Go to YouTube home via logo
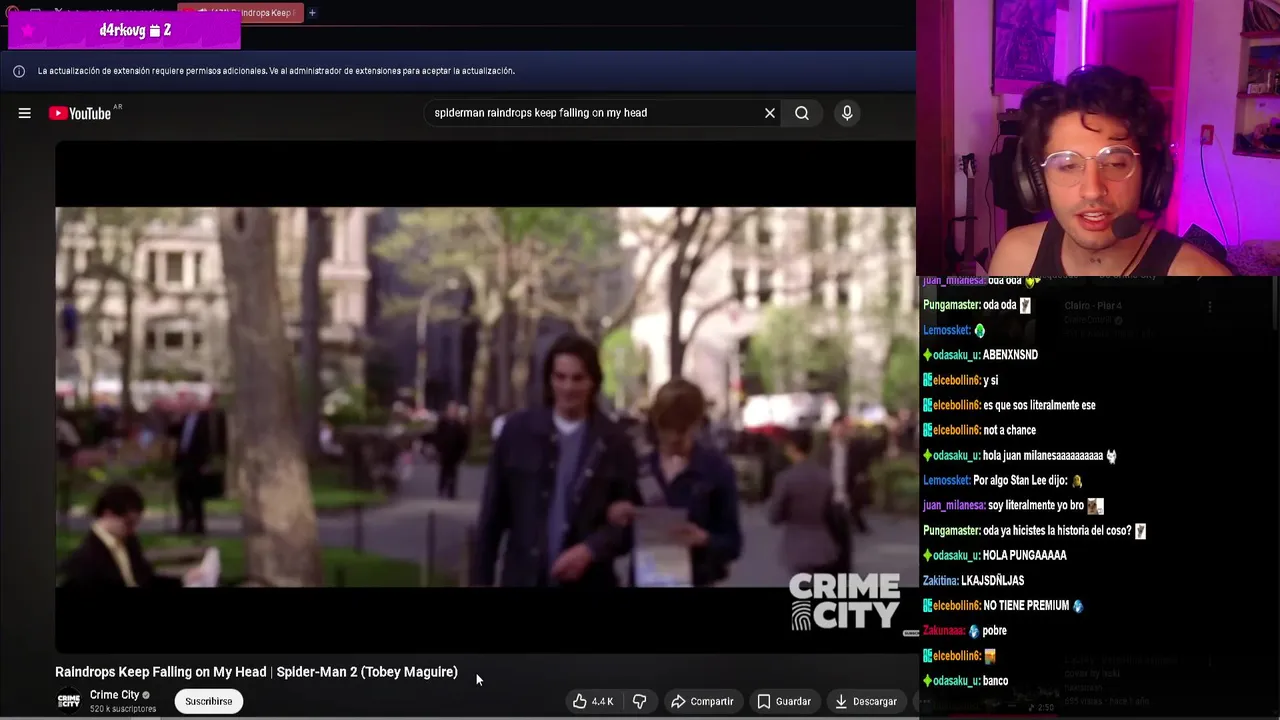Viewport: 1280px width, 720px height. click(x=80, y=113)
